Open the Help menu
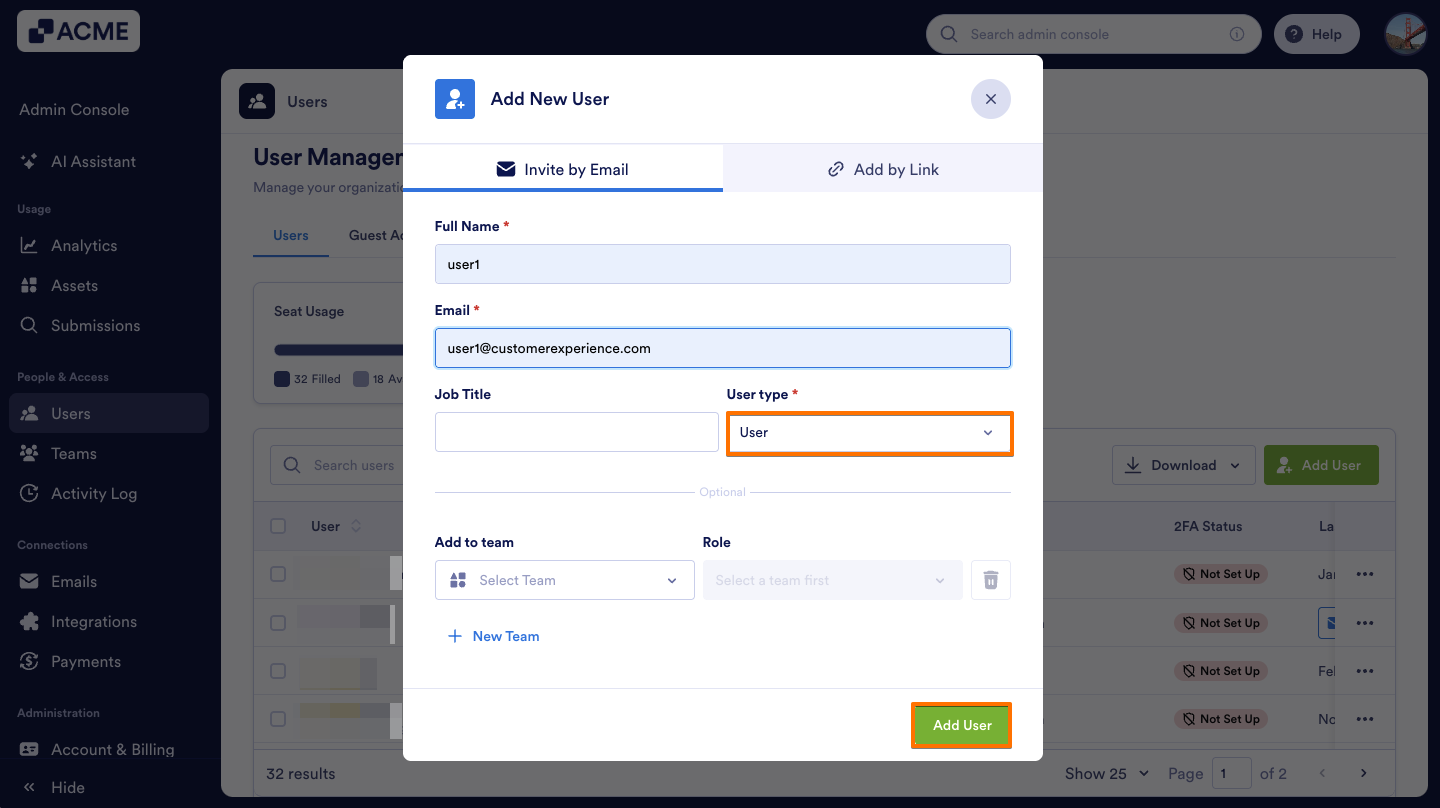Image resolution: width=1440 pixels, height=808 pixels. point(1316,34)
